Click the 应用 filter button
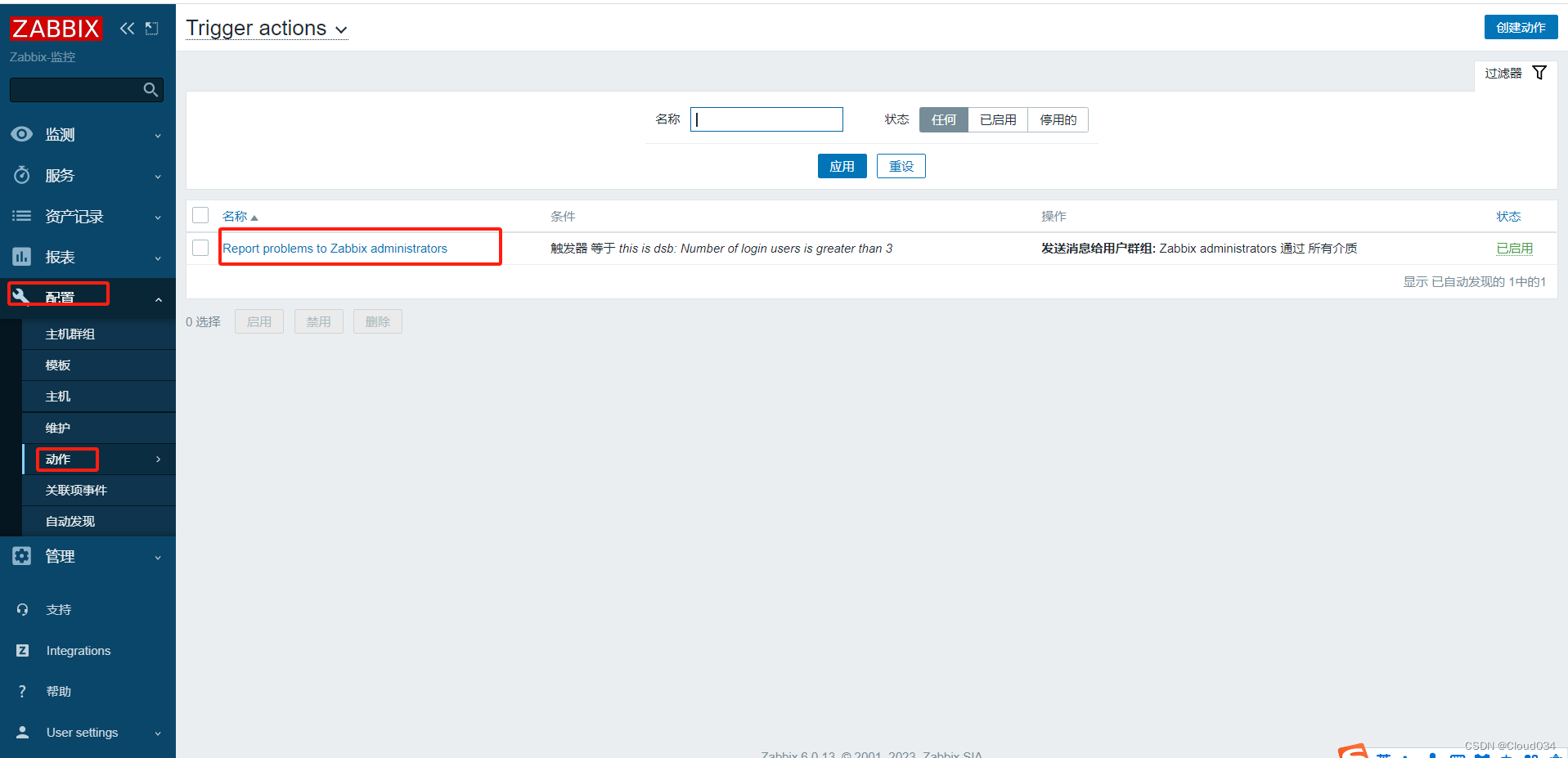This screenshot has width=1568, height=758. point(842,166)
